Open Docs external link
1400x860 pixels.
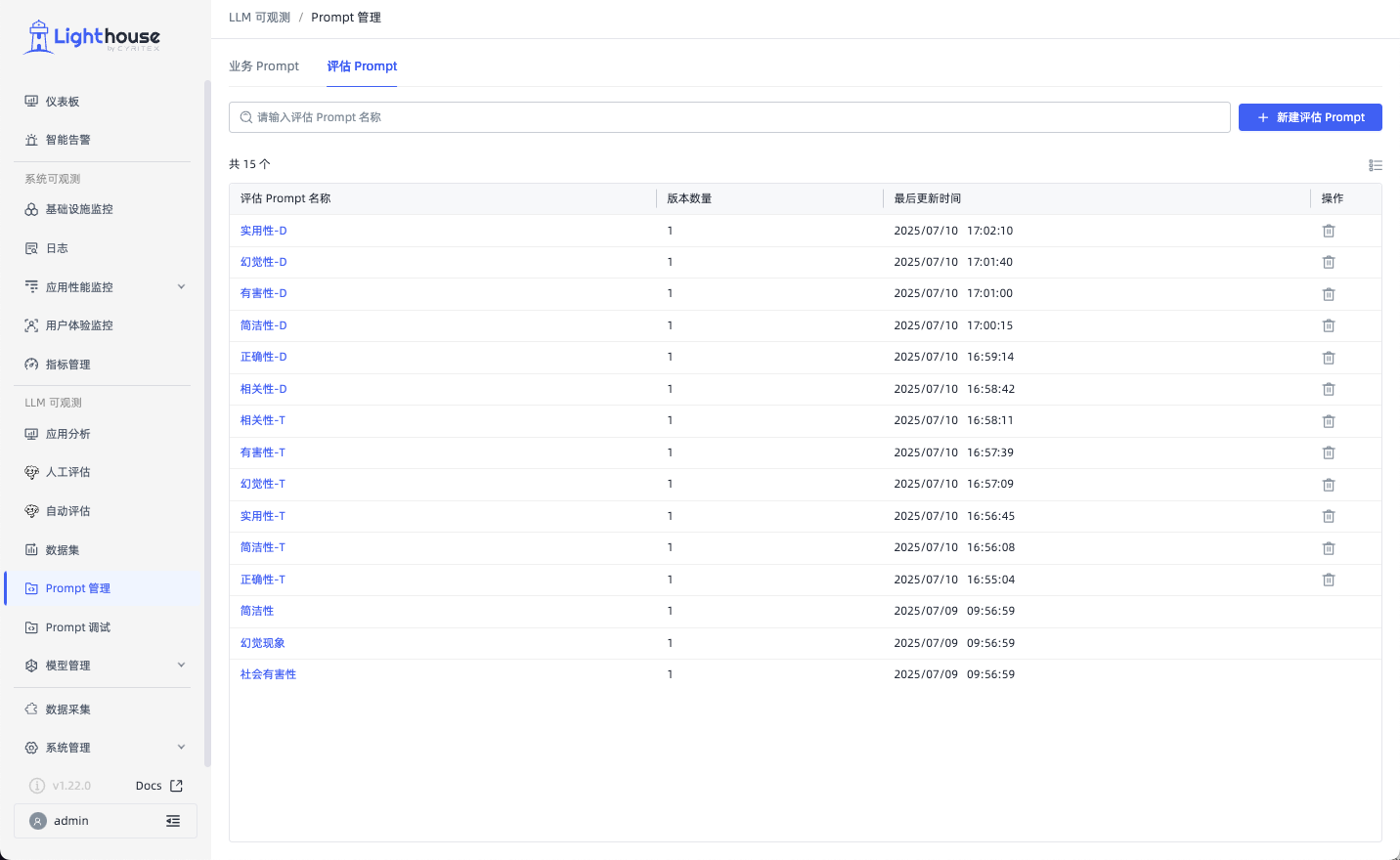159,786
